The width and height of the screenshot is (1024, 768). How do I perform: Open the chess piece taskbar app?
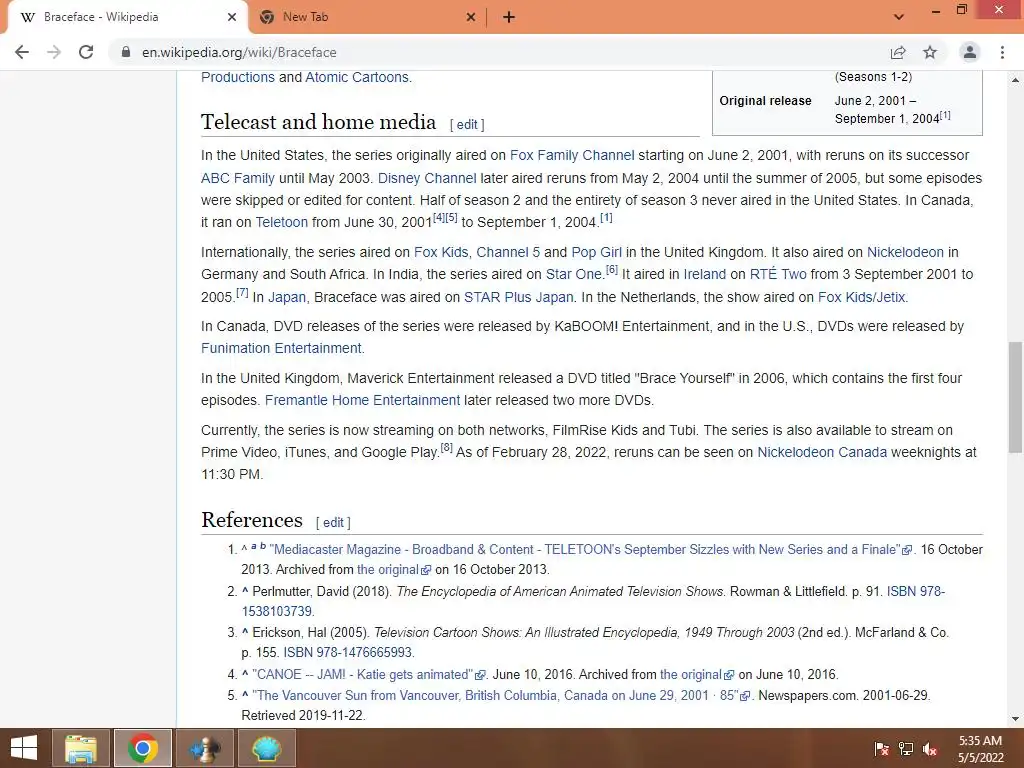[x=205, y=748]
